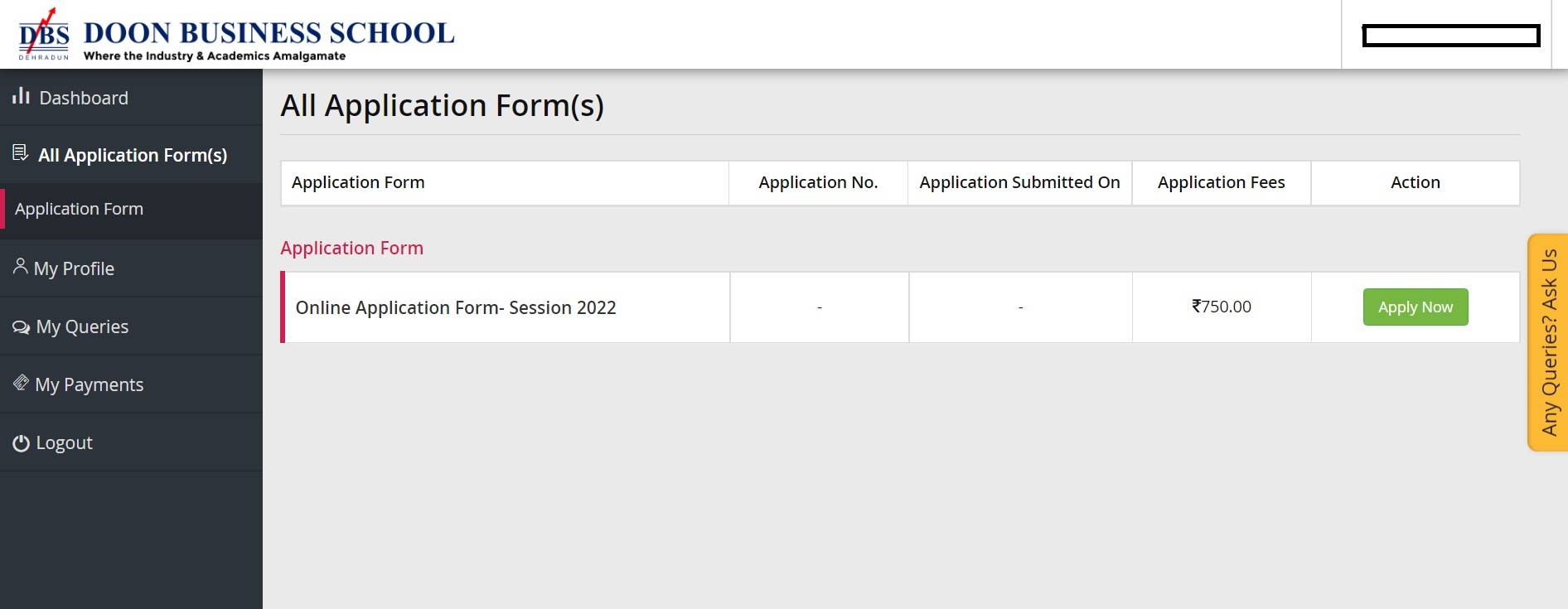The width and height of the screenshot is (1568, 609).
Task: Select the My Queries sidebar entry
Action: tap(81, 326)
